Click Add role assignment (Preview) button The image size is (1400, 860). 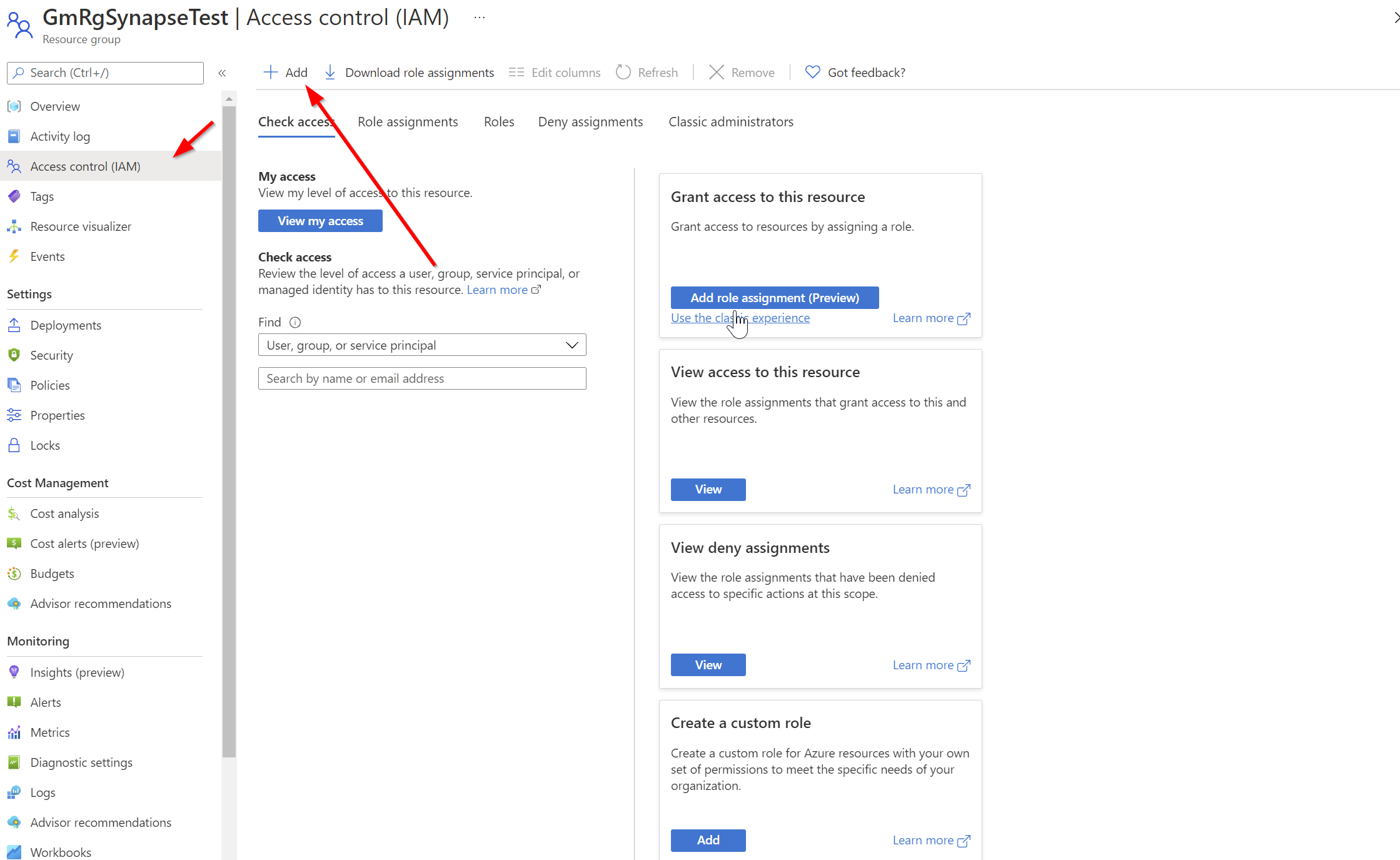click(x=775, y=298)
